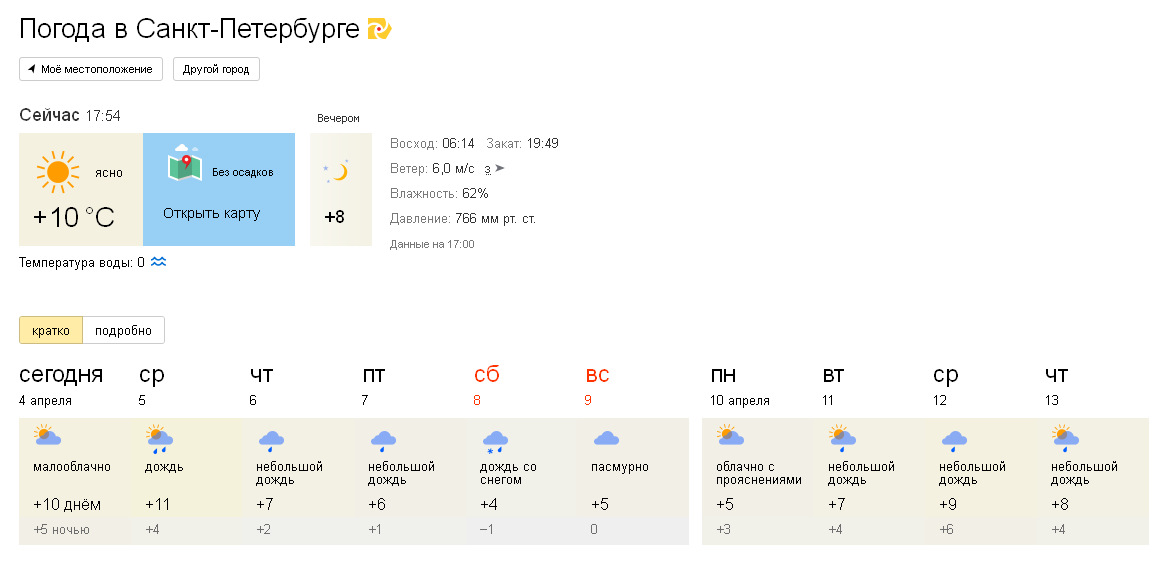
Task: Click the snow-rain cloud icon for Saturday
Action: [x=495, y=440]
